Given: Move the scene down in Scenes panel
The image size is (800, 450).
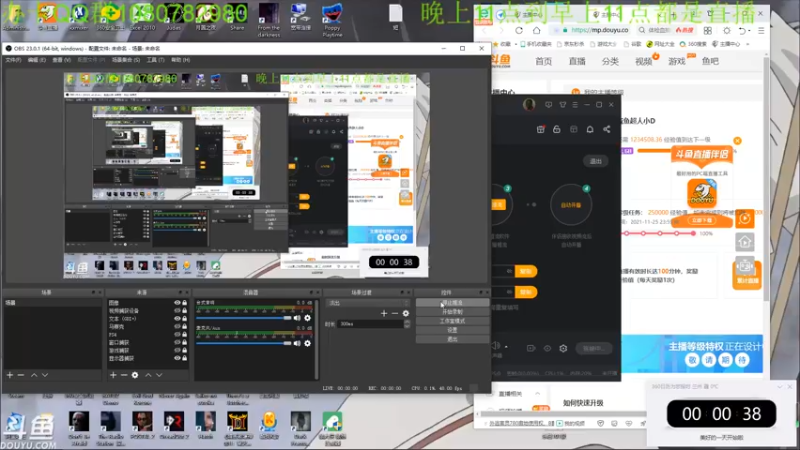Looking at the screenshot, I should 45,375.
